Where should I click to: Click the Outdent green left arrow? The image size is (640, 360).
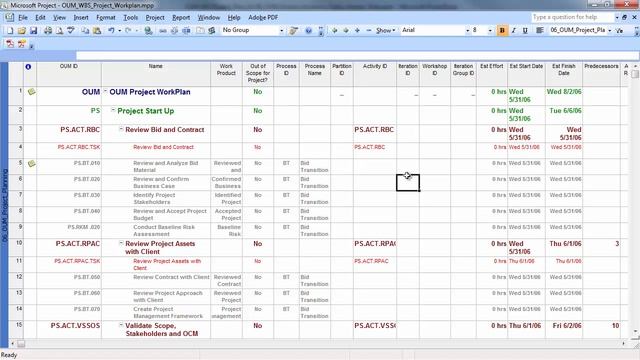(335, 31)
